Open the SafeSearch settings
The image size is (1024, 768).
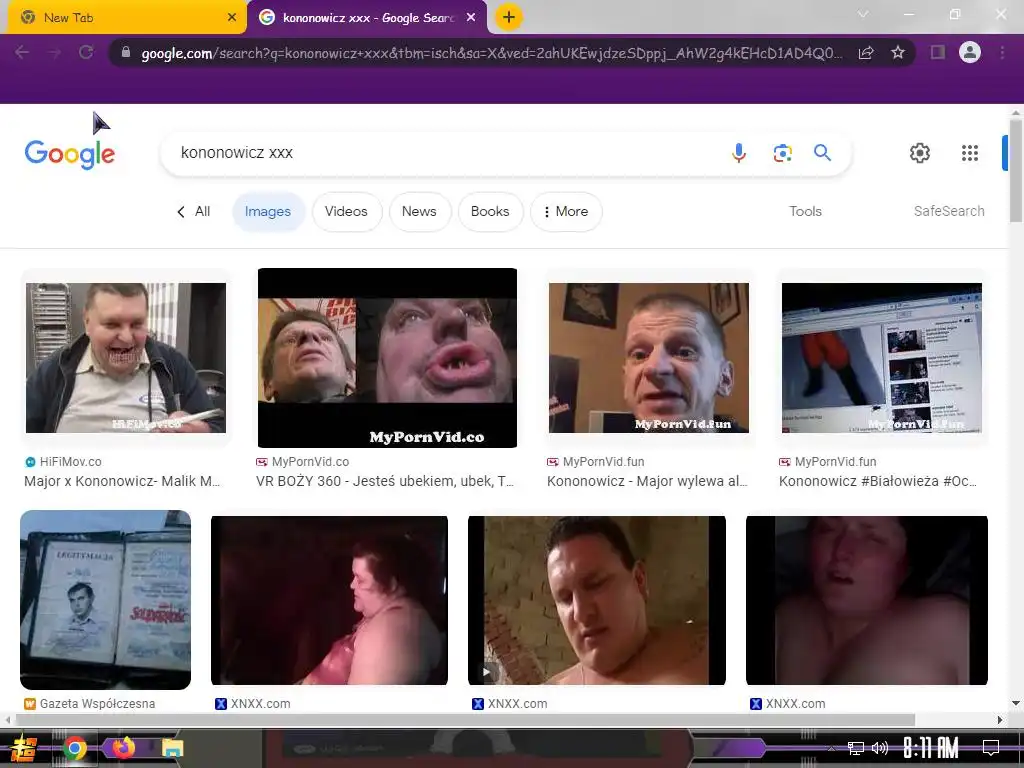pos(949,212)
